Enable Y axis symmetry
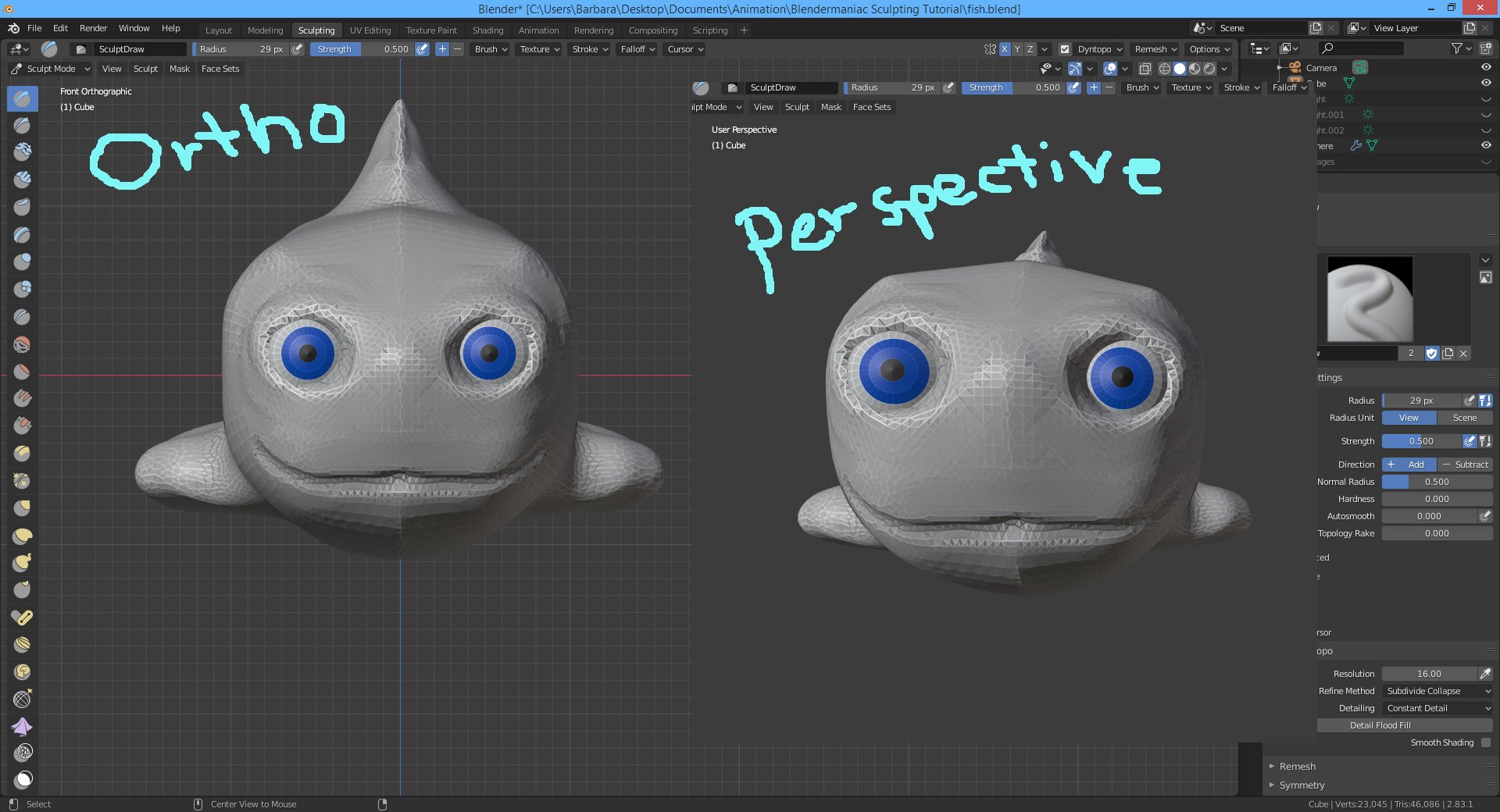Viewport: 1500px width, 812px height. [x=1017, y=49]
